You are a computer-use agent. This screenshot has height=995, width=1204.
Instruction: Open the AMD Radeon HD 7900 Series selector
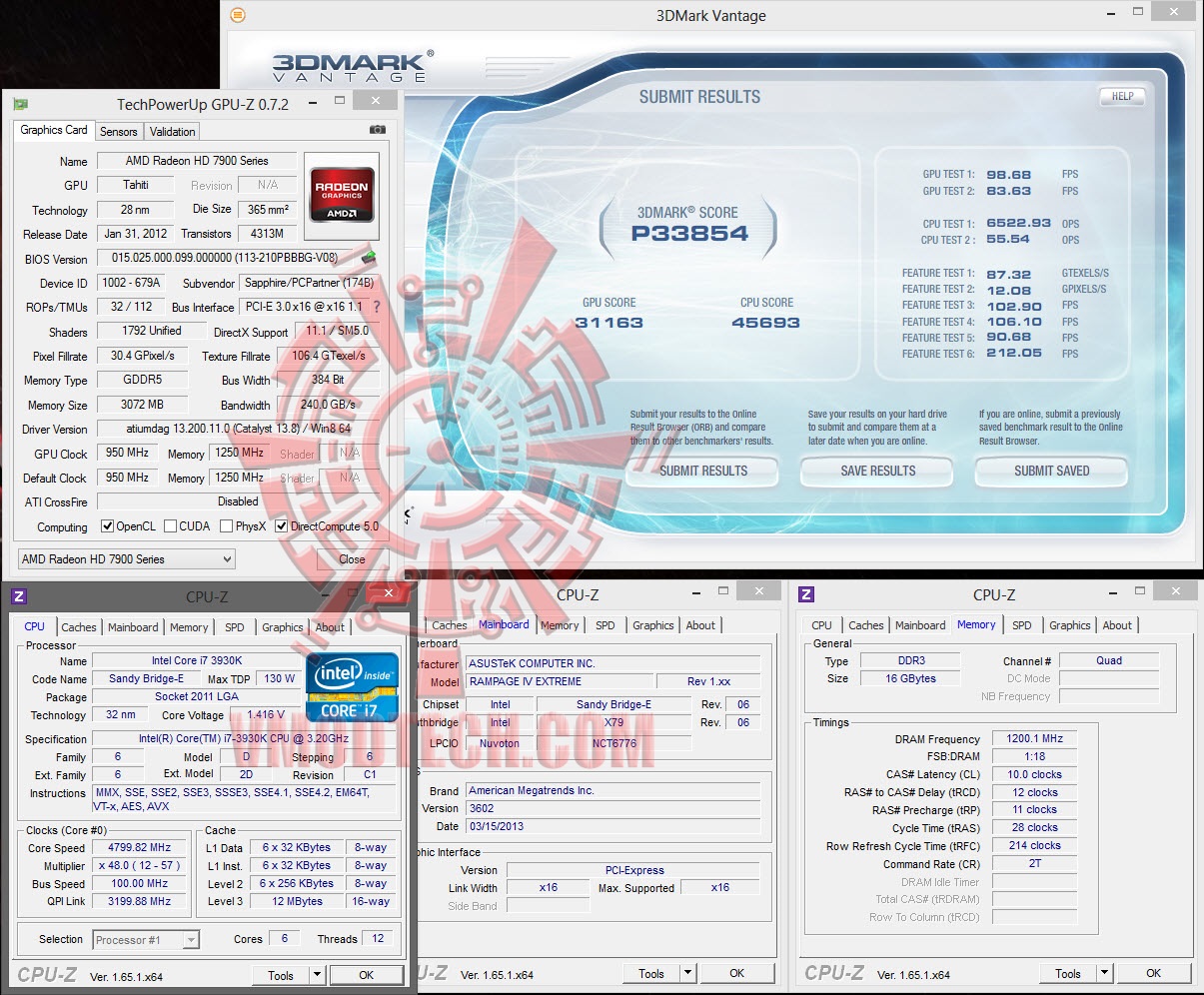[x=125, y=558]
